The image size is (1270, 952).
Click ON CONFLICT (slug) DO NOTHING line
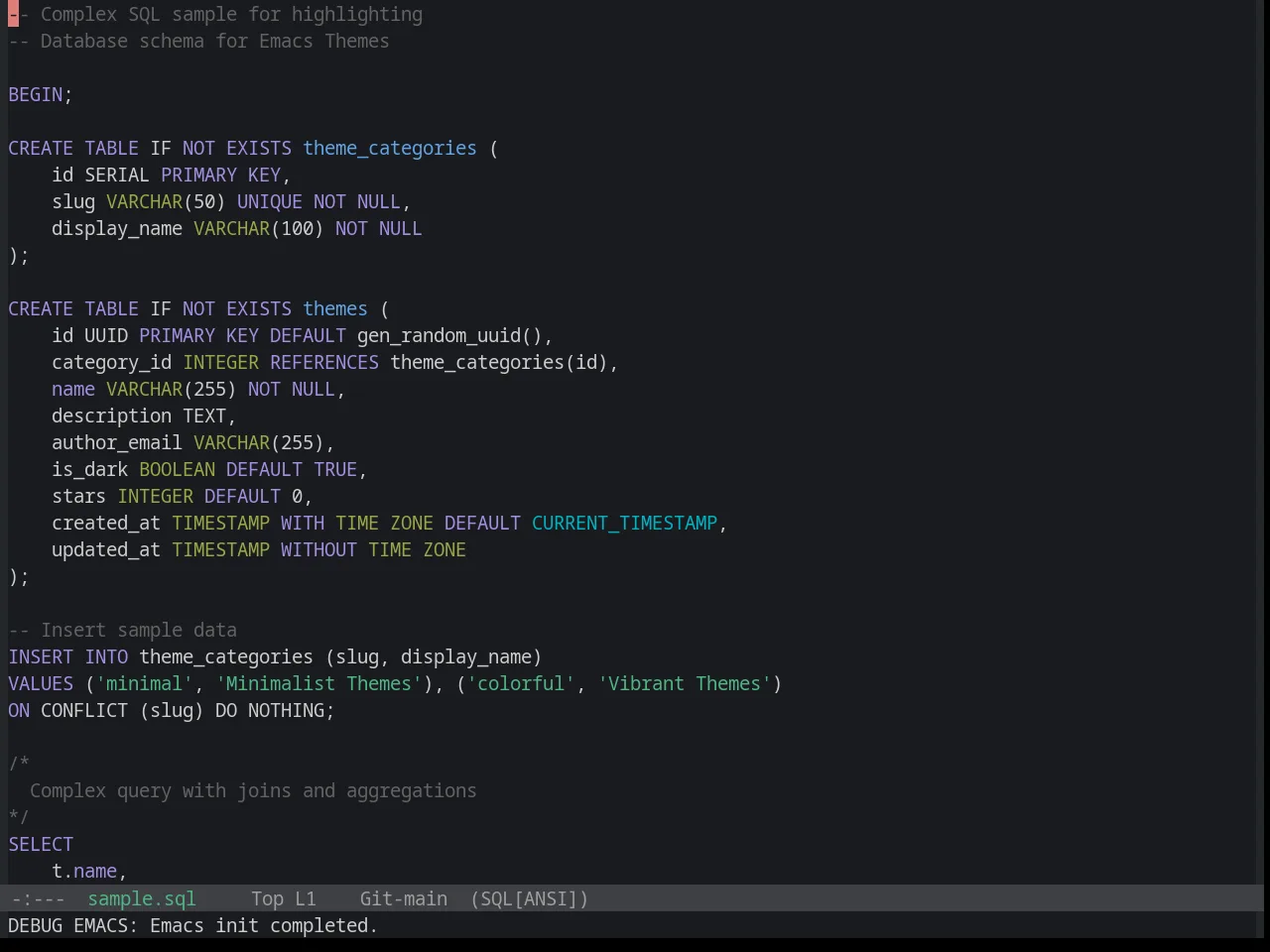pyautogui.click(x=172, y=710)
